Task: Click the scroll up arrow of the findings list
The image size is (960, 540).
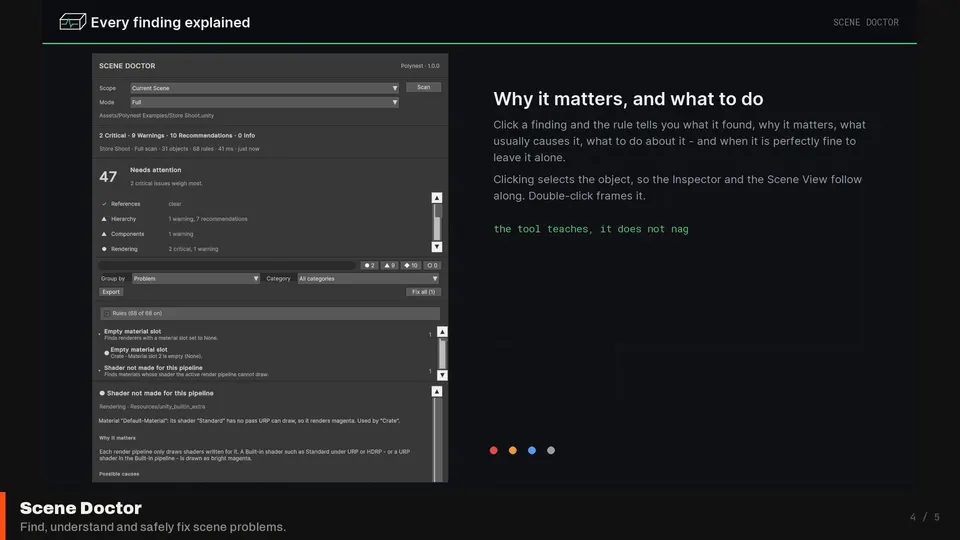Action: [442, 332]
